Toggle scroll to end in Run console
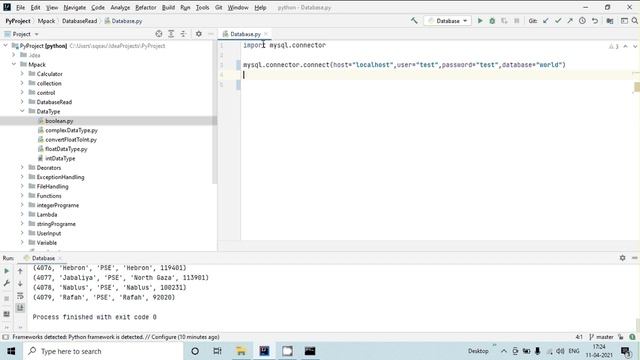Screen dimensions: 640x360 pyautogui.click(x=20, y=308)
